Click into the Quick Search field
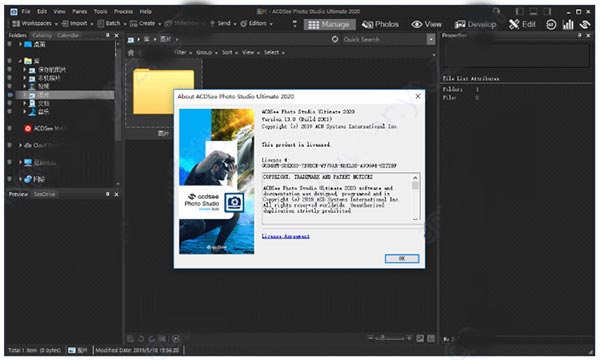 (384, 39)
